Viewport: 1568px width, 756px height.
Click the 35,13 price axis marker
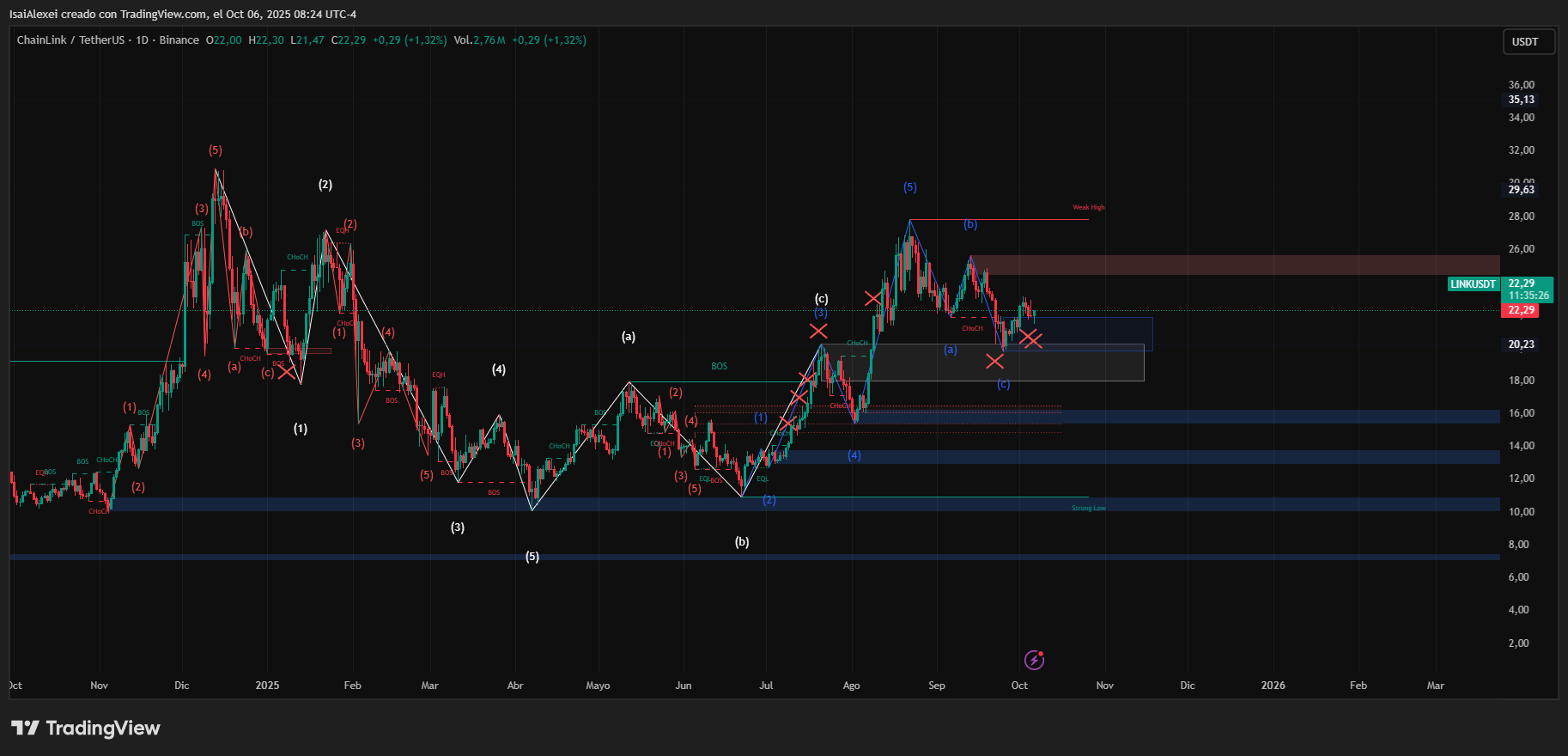coord(1521,100)
